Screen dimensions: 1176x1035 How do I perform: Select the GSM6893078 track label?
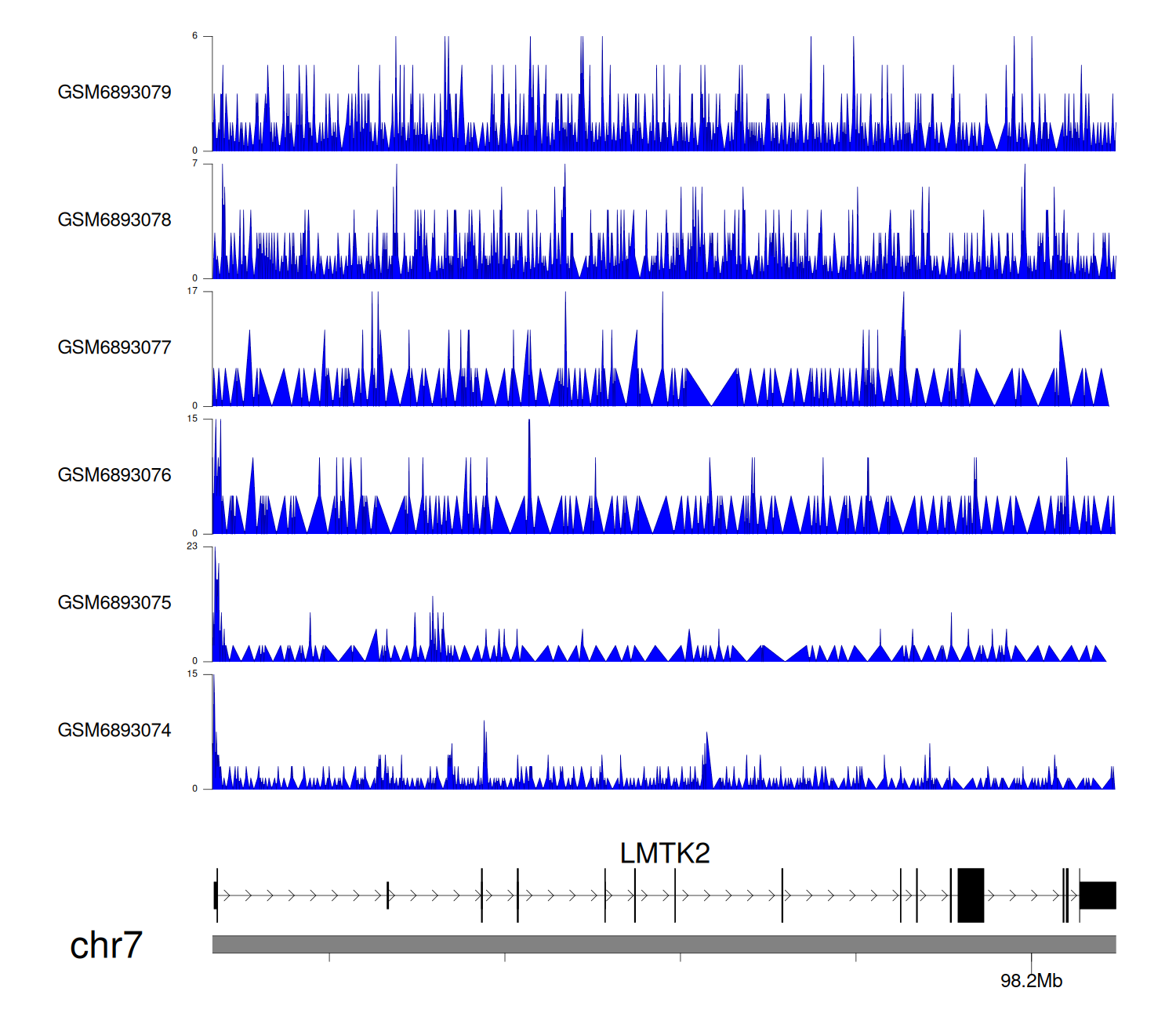(x=114, y=220)
